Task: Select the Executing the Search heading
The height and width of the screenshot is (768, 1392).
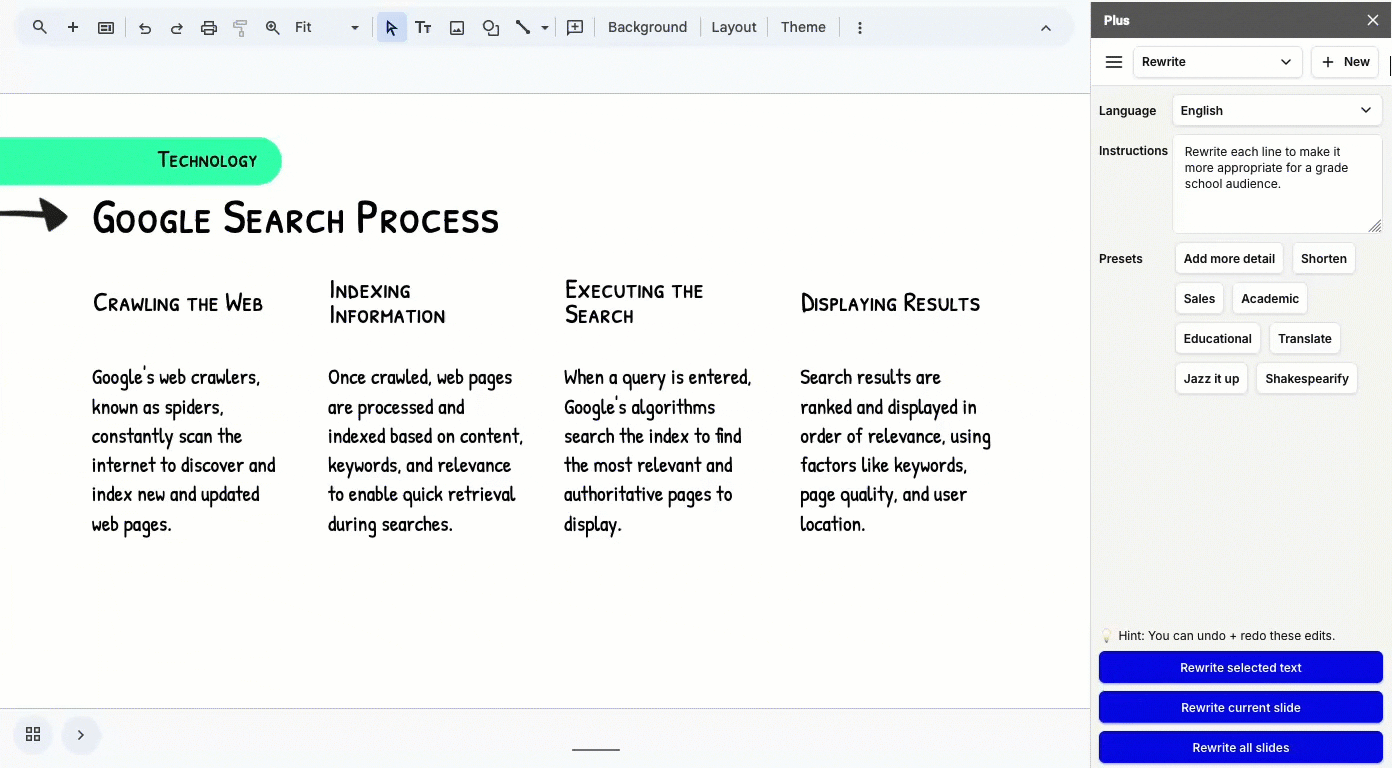Action: tap(634, 303)
